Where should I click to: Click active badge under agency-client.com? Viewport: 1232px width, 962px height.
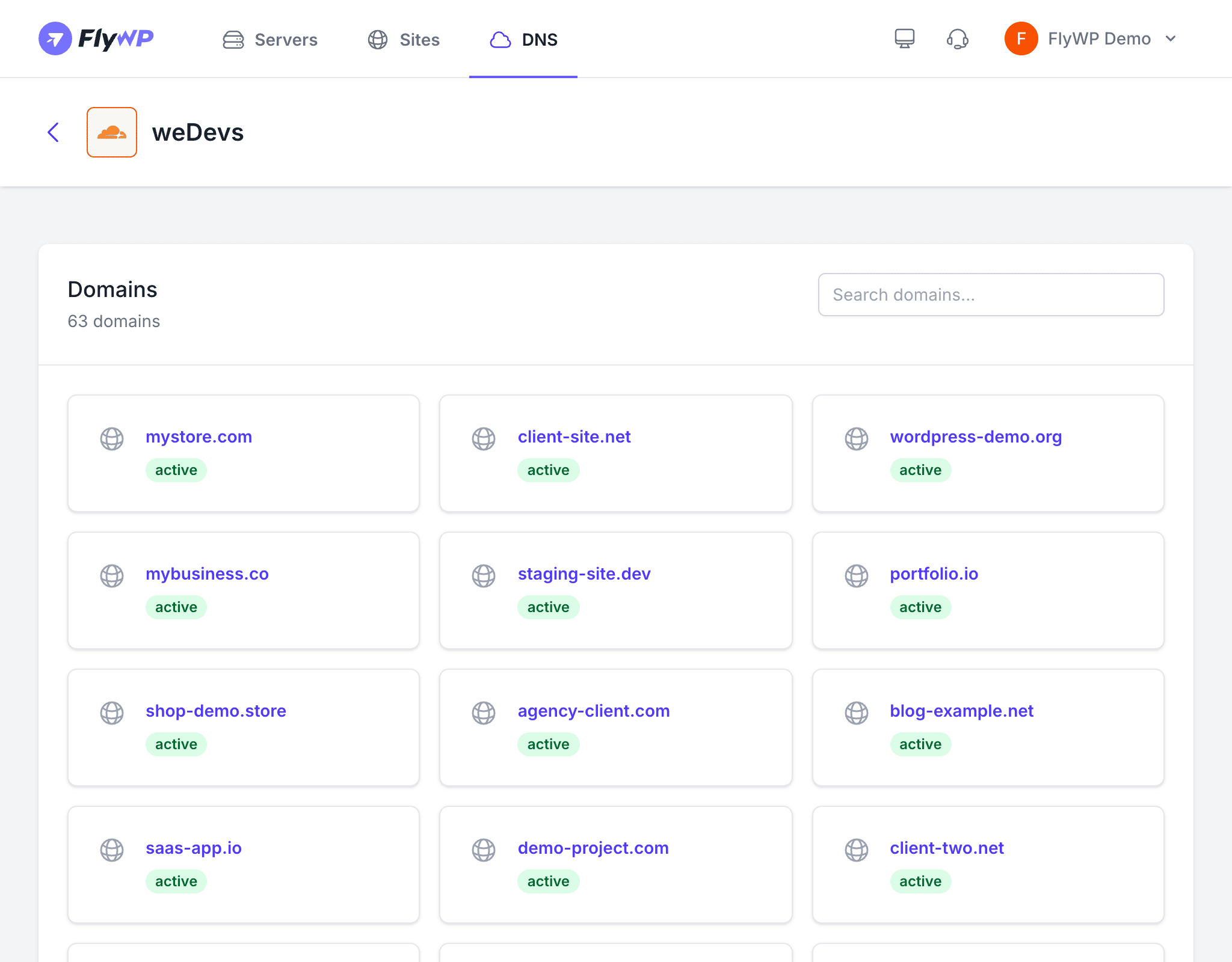[548, 744]
